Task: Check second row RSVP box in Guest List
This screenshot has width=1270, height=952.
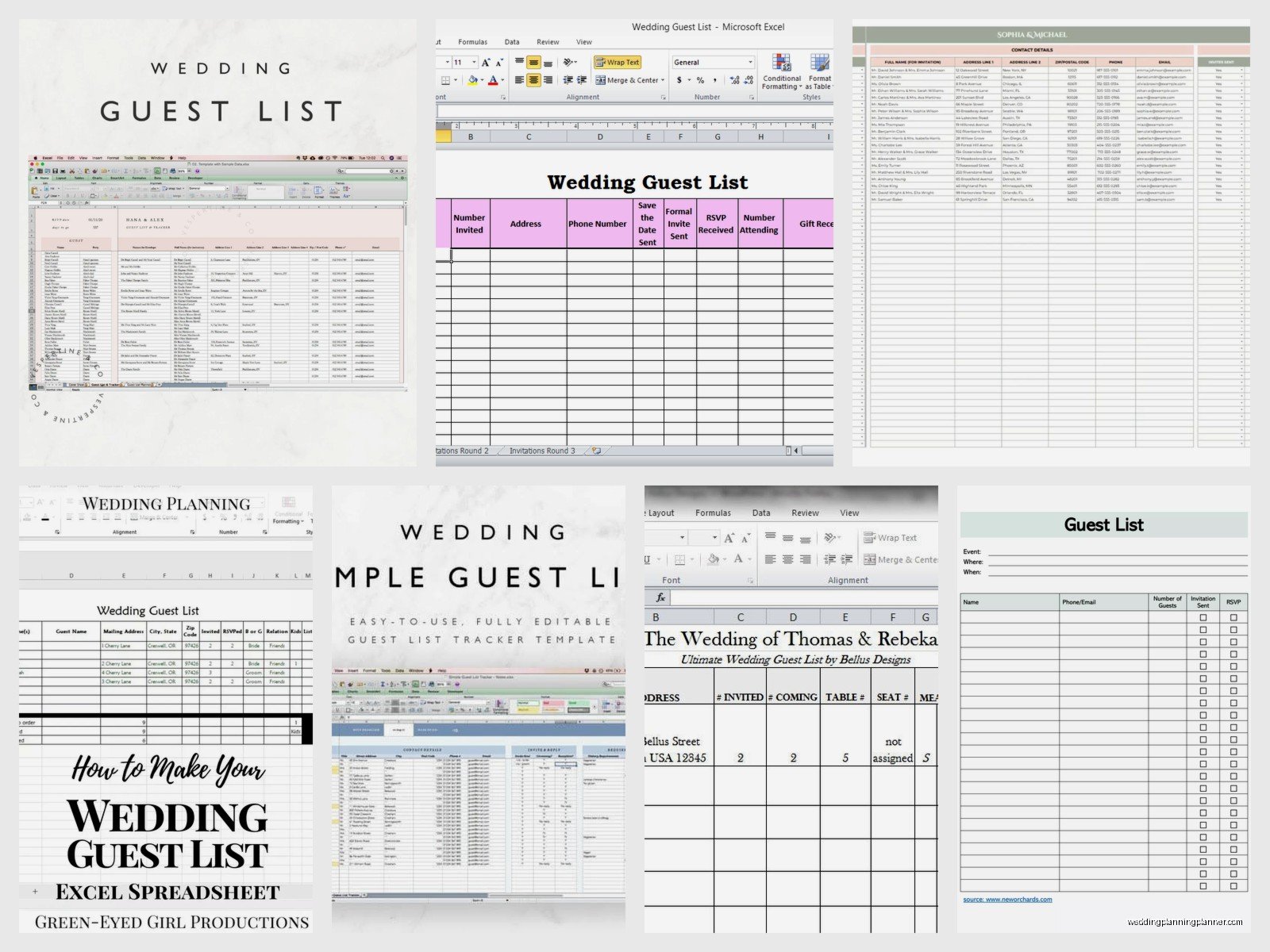Action: [1233, 629]
